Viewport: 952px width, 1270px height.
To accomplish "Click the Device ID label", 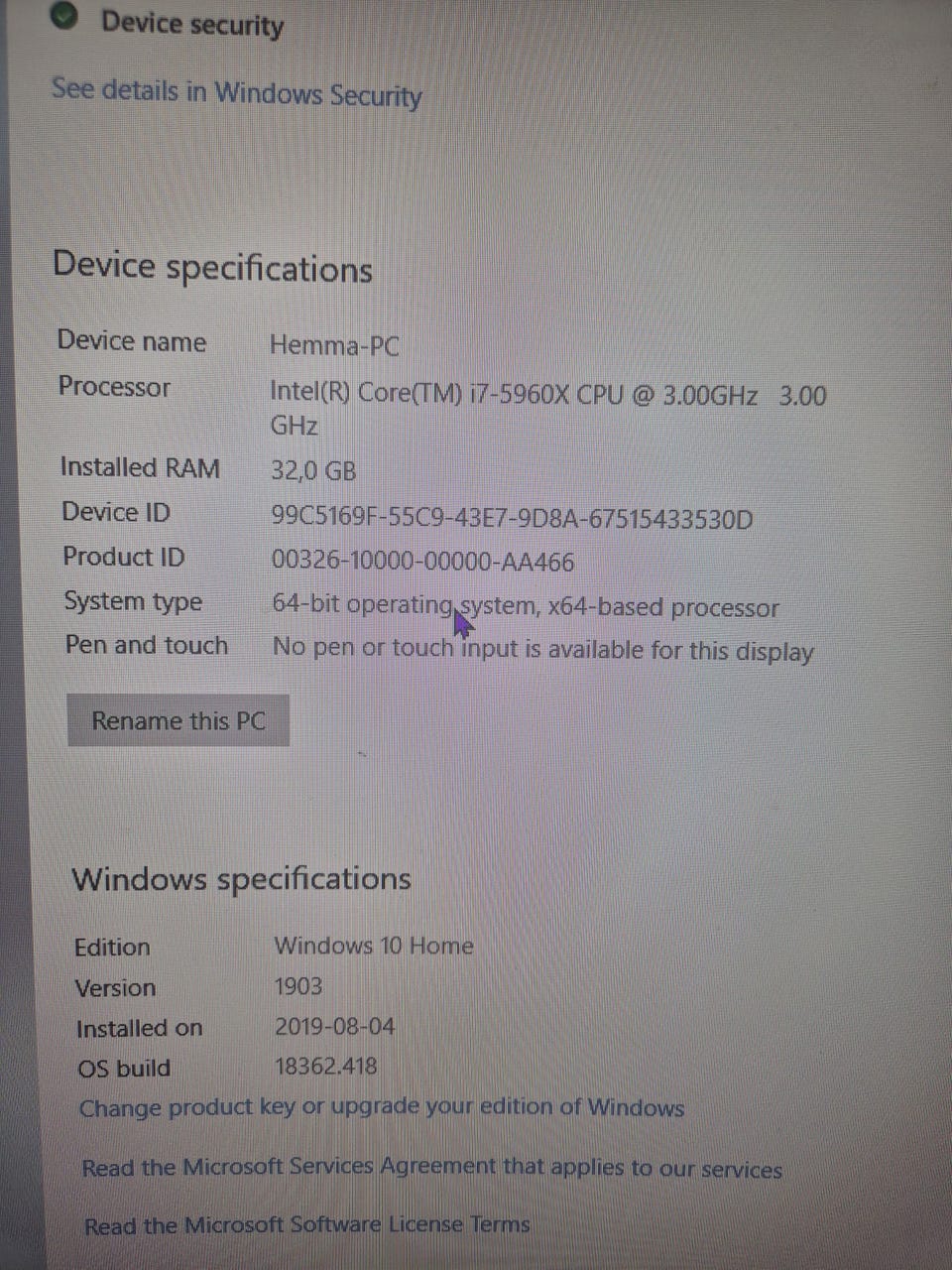I will (116, 512).
